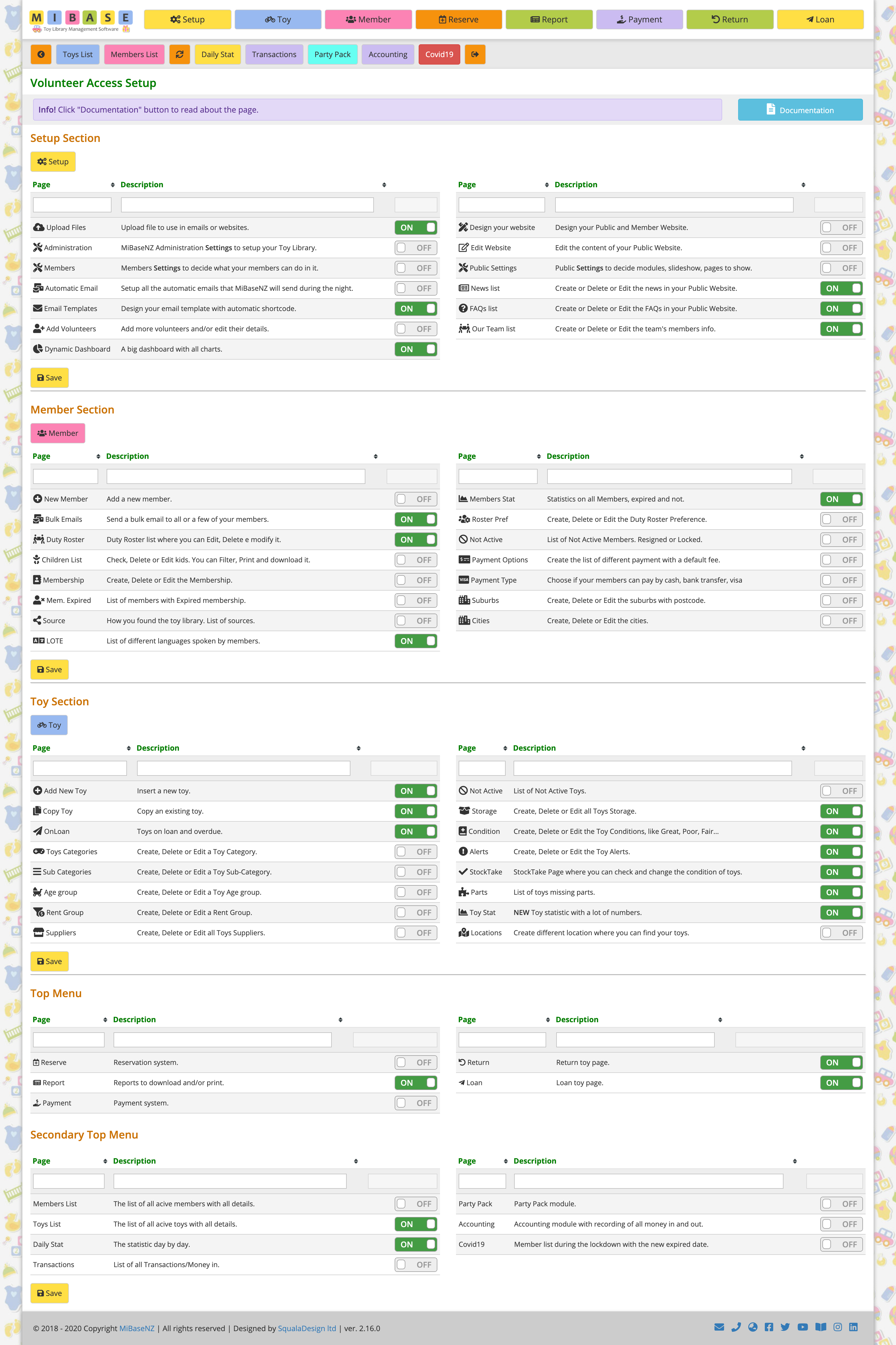Turn off the News list toggle
The height and width of the screenshot is (1345, 896).
[x=841, y=288]
